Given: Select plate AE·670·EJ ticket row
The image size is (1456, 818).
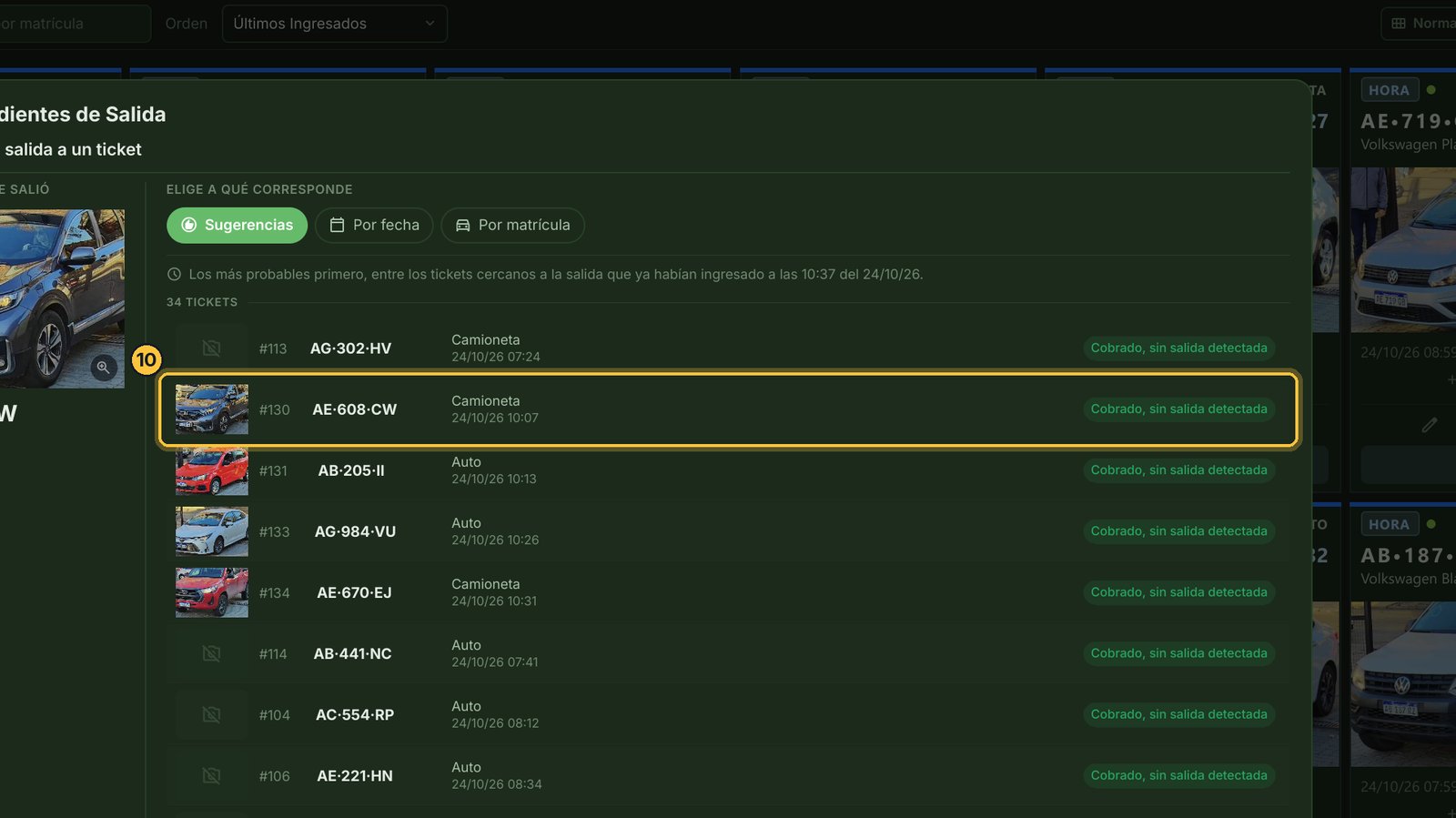Looking at the screenshot, I should [x=728, y=592].
